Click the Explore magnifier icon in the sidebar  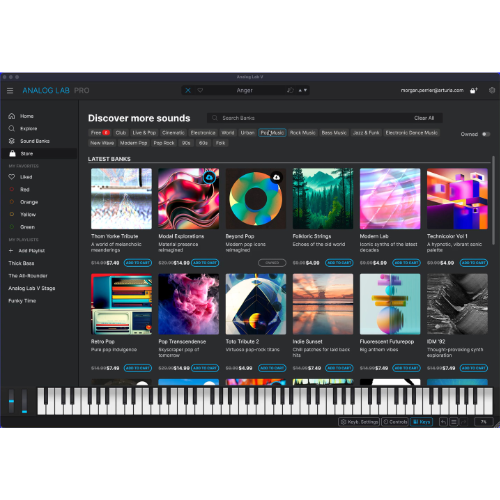tap(12, 129)
